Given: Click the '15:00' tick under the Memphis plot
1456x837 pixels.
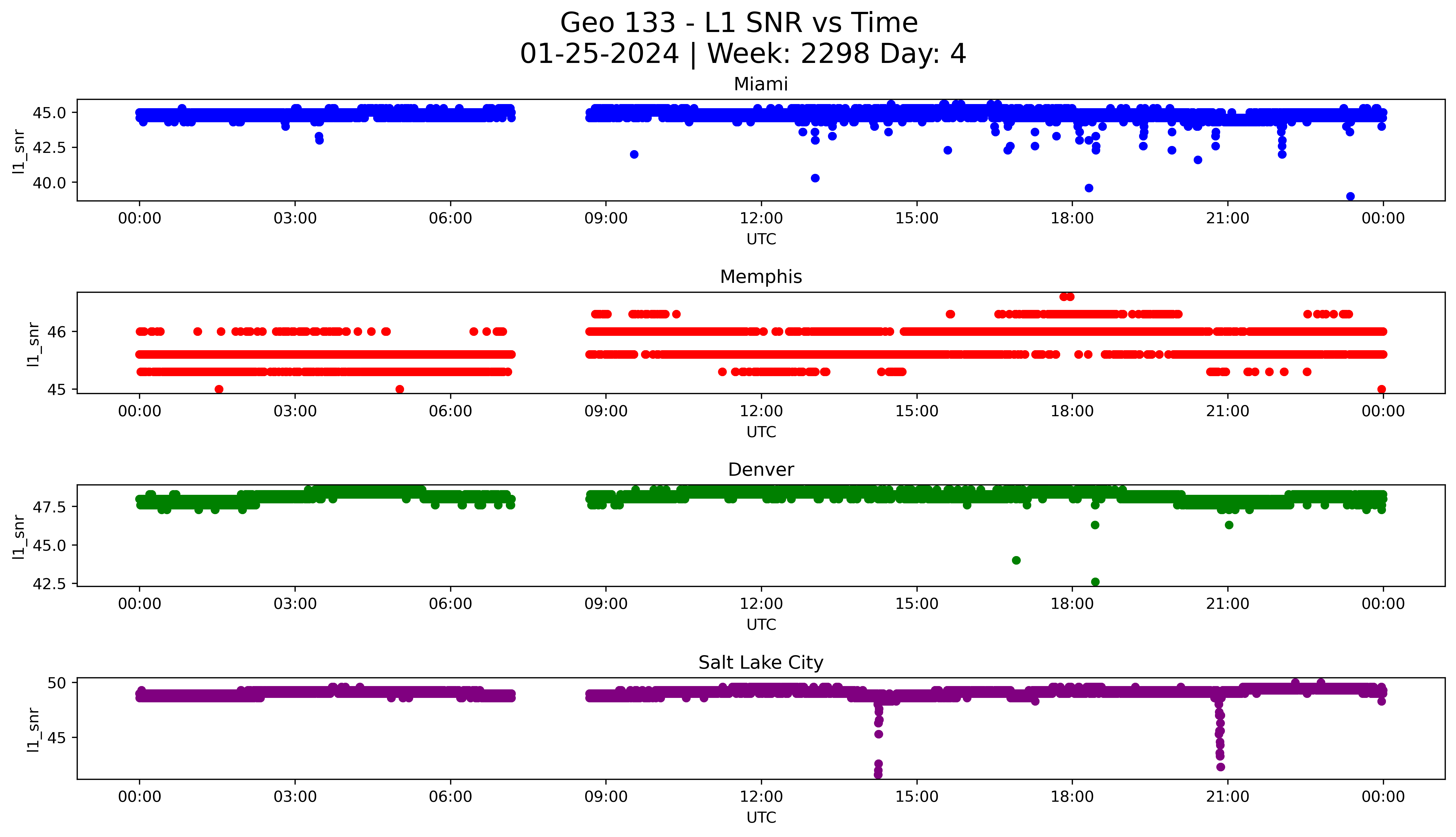Looking at the screenshot, I should [x=917, y=411].
